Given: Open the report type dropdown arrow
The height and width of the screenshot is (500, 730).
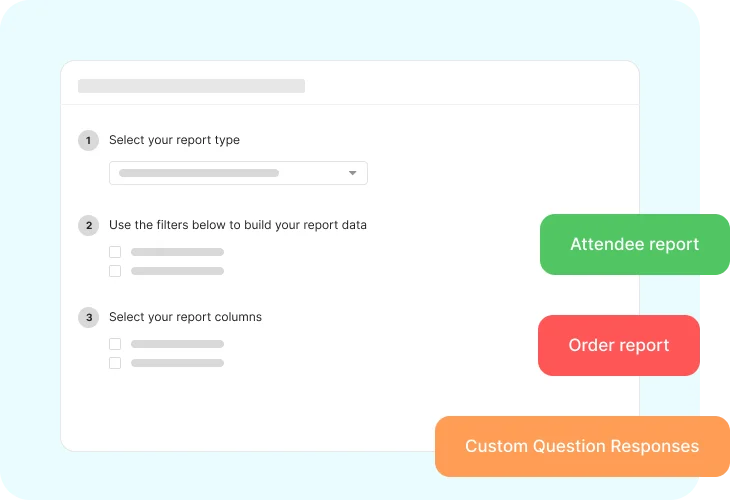Looking at the screenshot, I should (352, 173).
